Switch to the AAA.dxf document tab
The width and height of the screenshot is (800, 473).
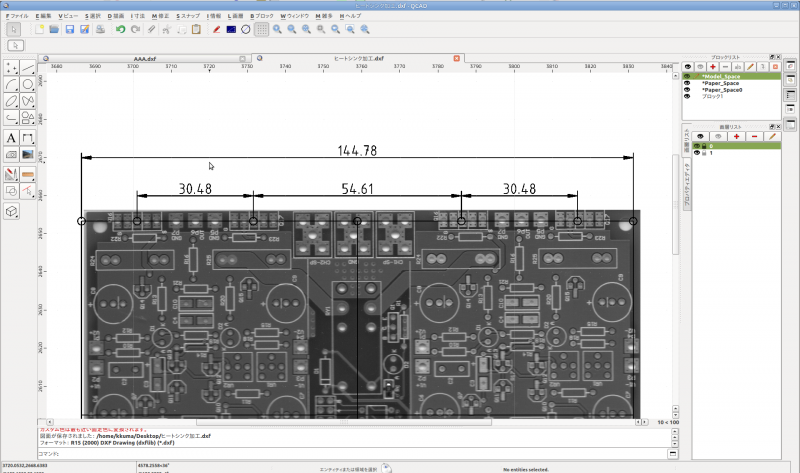click(145, 59)
